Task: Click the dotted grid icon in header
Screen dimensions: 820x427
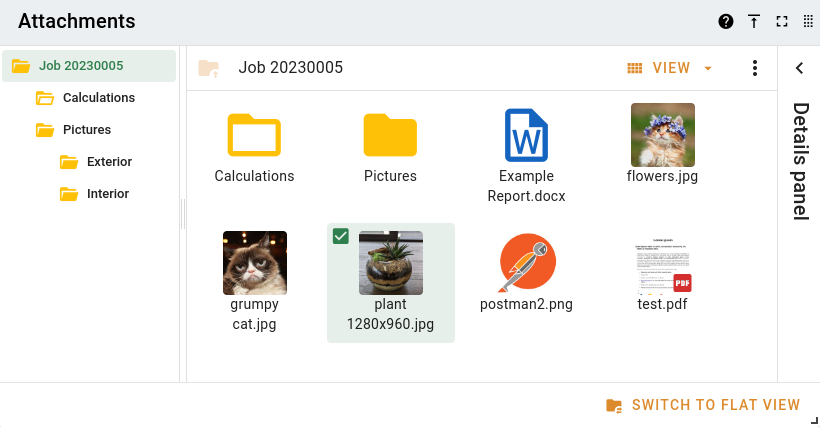Action: [x=808, y=21]
